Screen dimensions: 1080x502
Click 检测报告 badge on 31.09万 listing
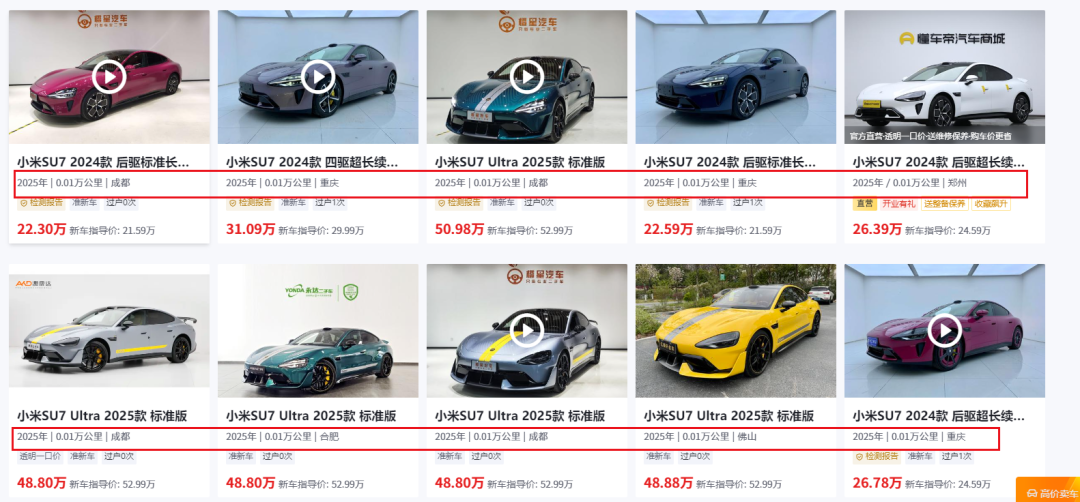coord(249,203)
